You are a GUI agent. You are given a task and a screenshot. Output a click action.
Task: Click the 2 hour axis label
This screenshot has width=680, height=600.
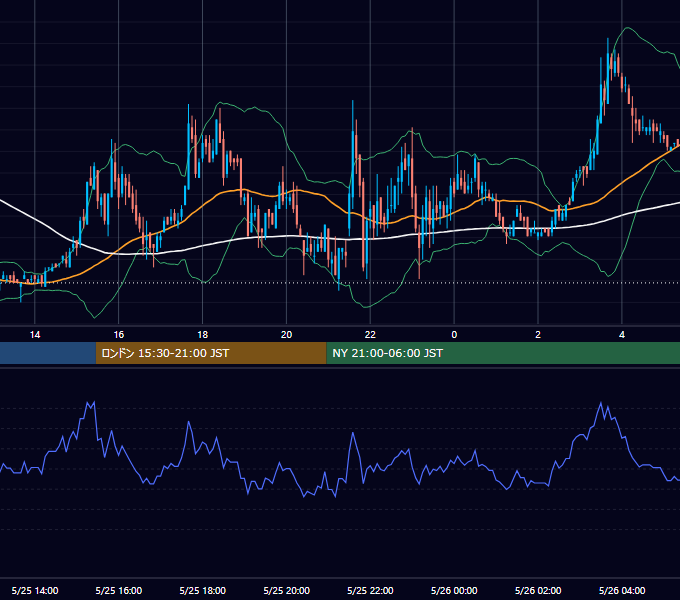click(538, 335)
